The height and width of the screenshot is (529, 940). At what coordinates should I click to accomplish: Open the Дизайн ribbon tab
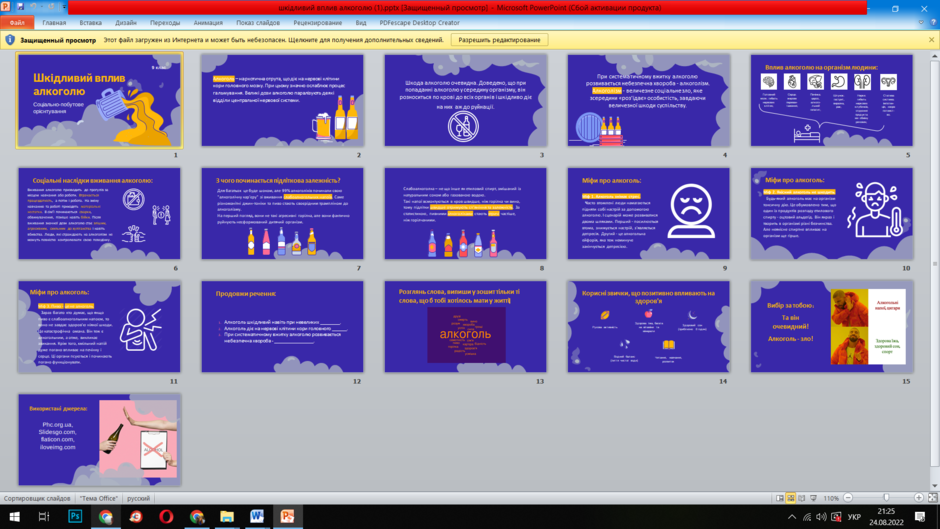(126, 23)
